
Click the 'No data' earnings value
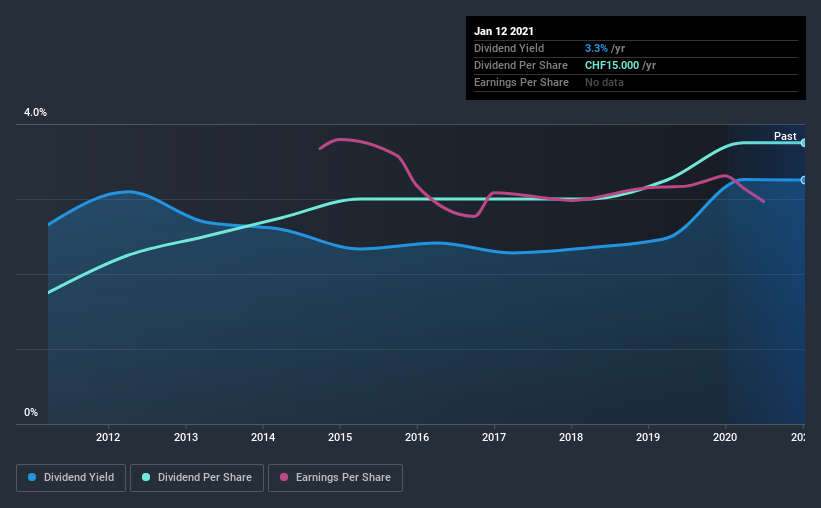click(x=604, y=82)
